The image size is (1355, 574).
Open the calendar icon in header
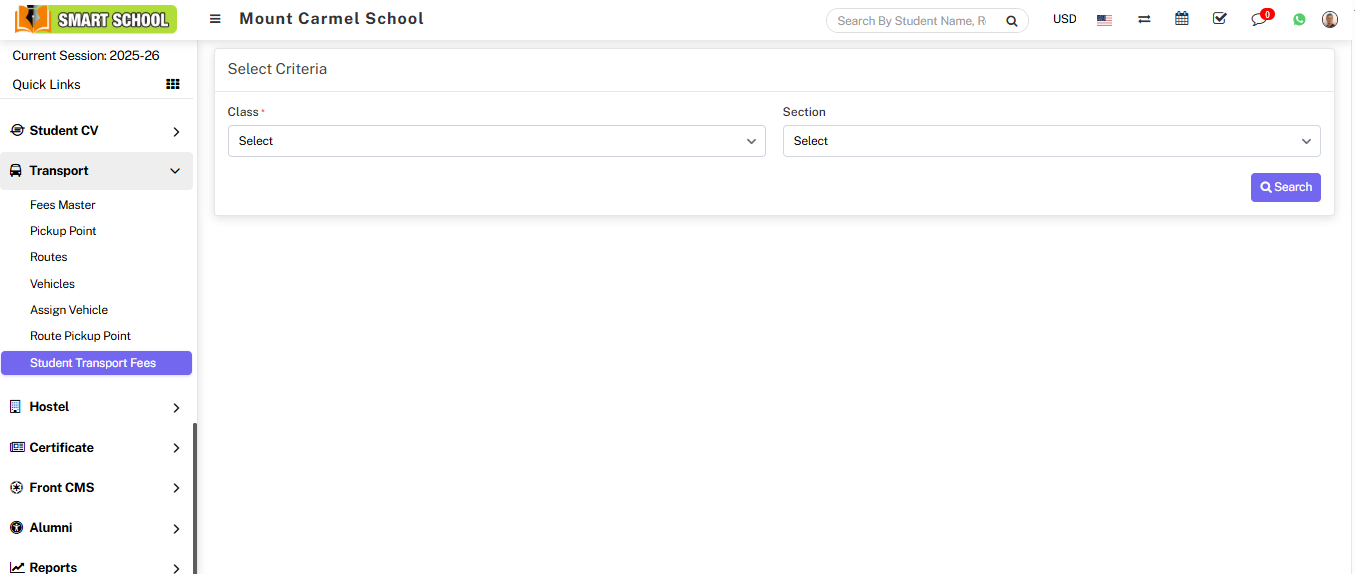pyautogui.click(x=1182, y=19)
